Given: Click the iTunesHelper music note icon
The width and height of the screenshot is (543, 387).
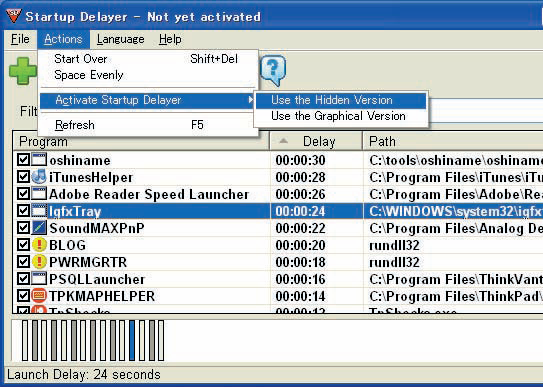Looking at the screenshot, I should coord(39,177).
